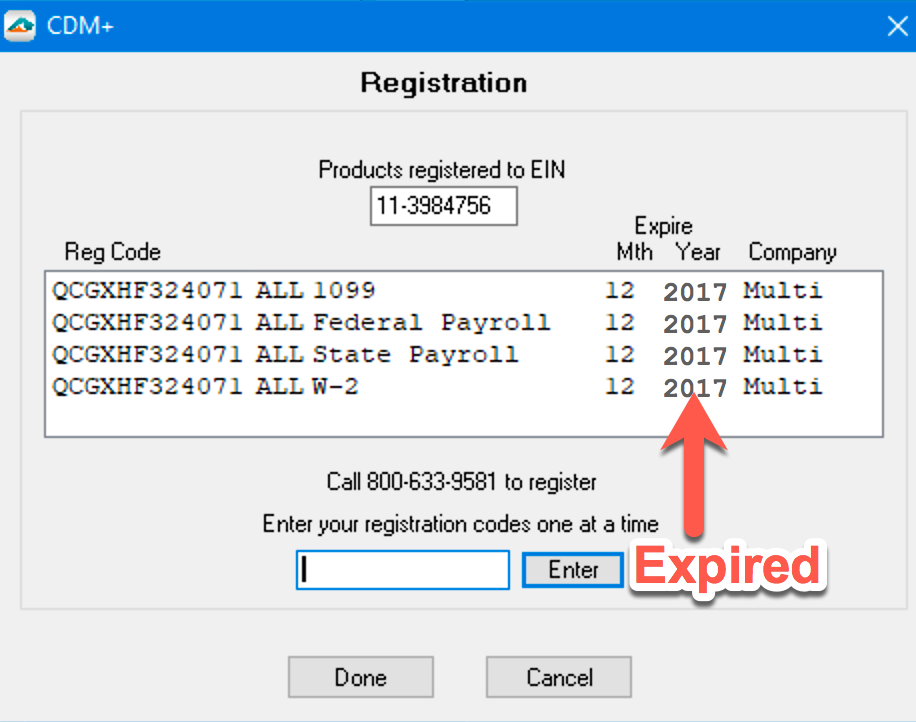Viewport: 916px width, 722px height.
Task: Click the Done button
Action: [x=360, y=677]
